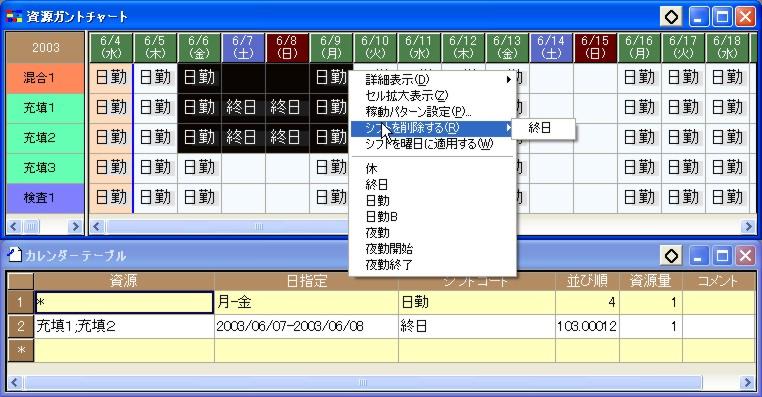Click the 6/14 (土) date column header
The image size is (762, 397).
coord(551,48)
